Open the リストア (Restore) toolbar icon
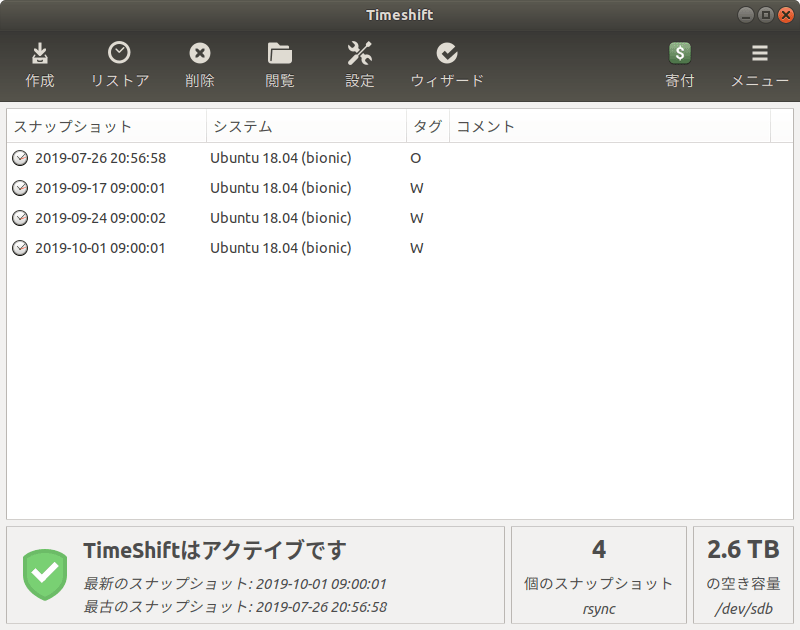This screenshot has width=800, height=630. (119, 53)
